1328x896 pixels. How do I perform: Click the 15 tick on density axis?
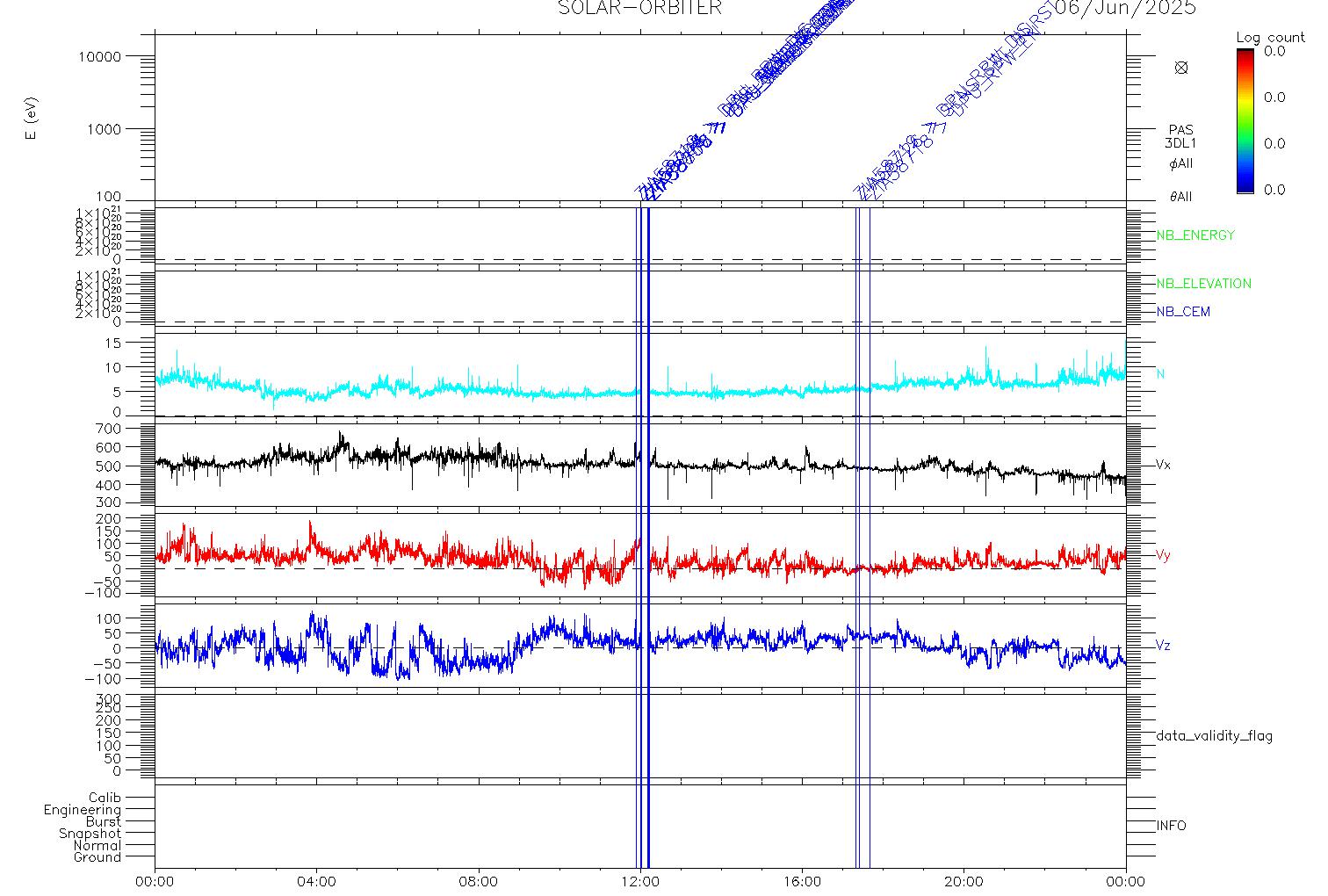click(x=114, y=343)
